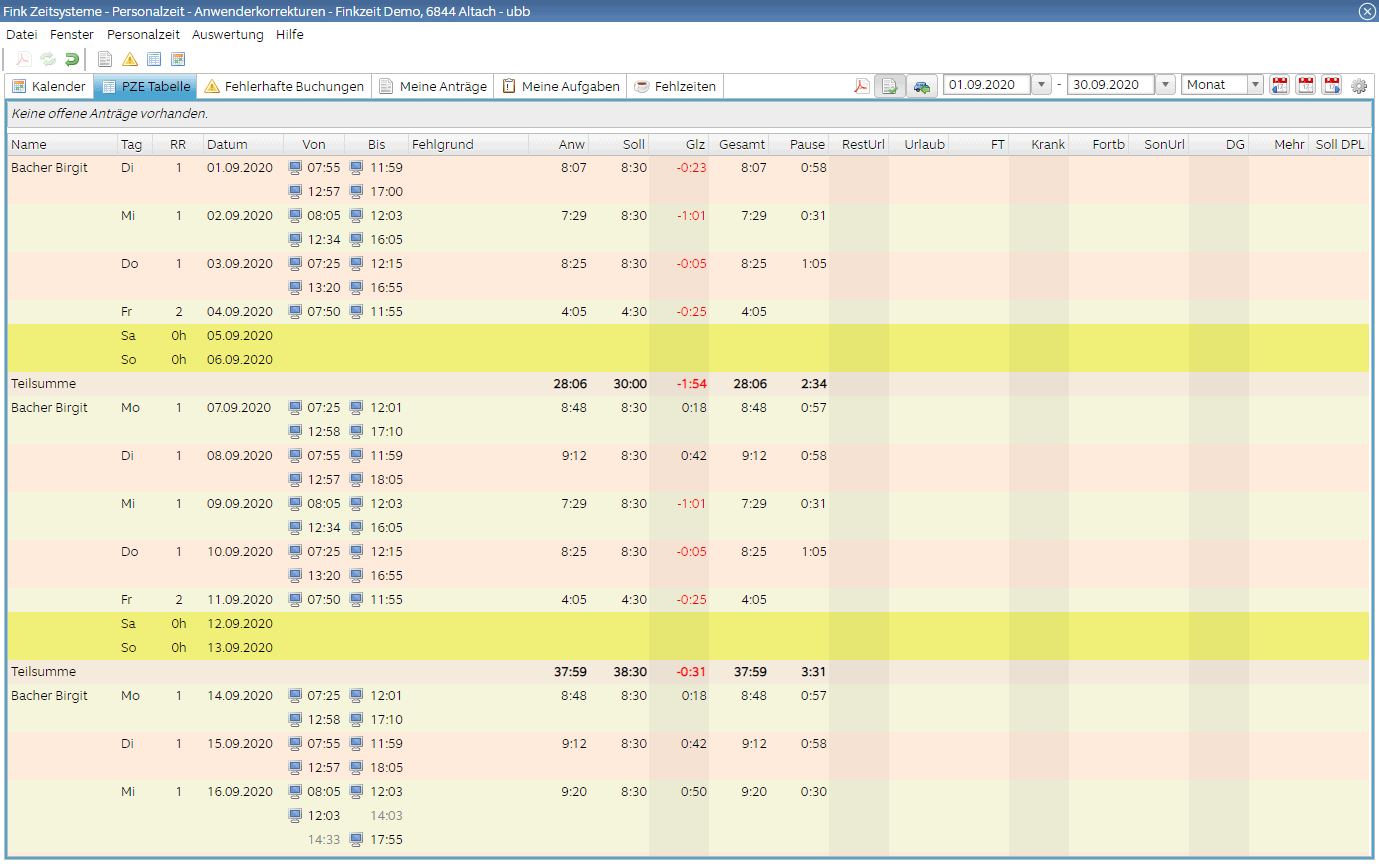Go to the next period with the right-arrow calendar icon
Viewport: 1379px width, 864px height.
tap(1332, 86)
